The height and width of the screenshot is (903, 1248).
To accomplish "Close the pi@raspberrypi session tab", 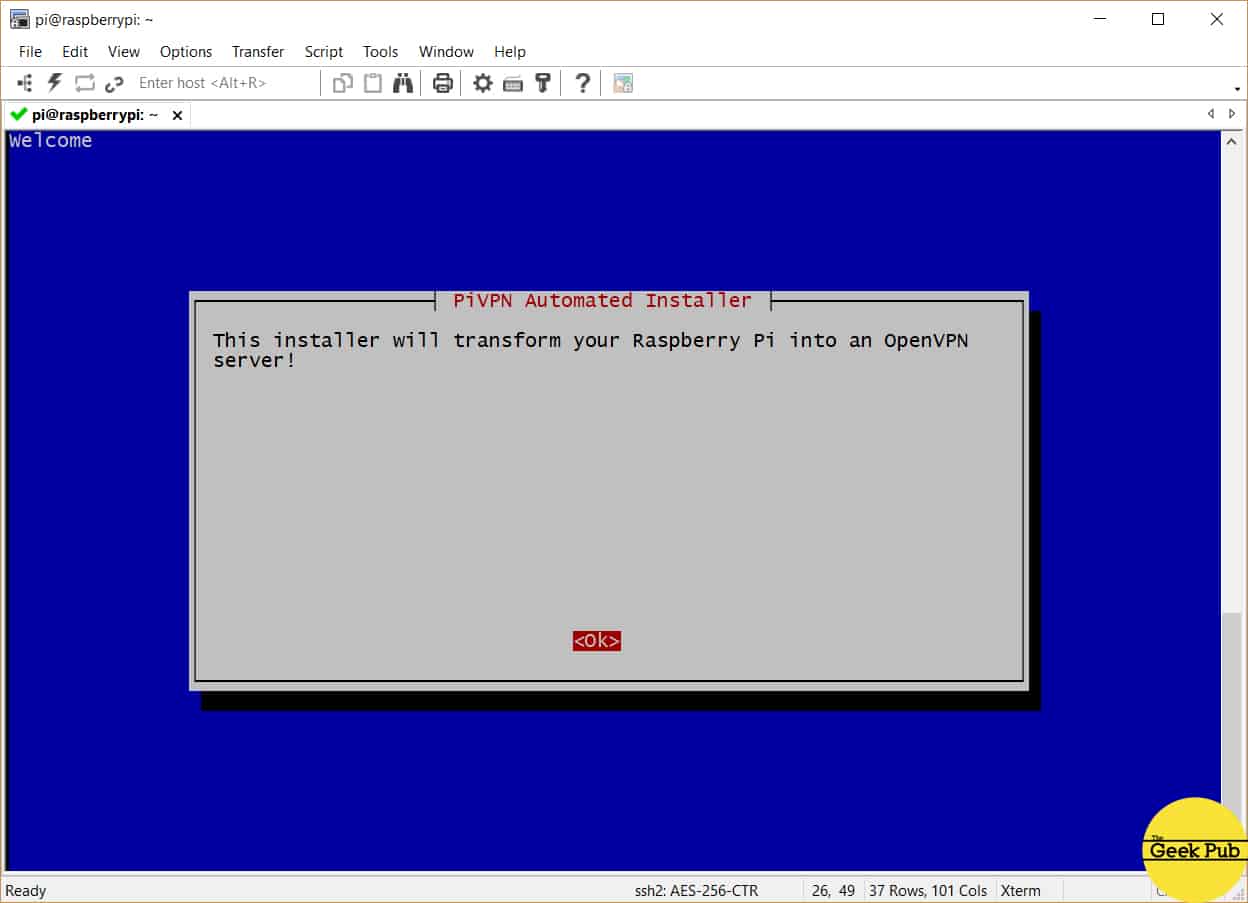I will pos(177,114).
